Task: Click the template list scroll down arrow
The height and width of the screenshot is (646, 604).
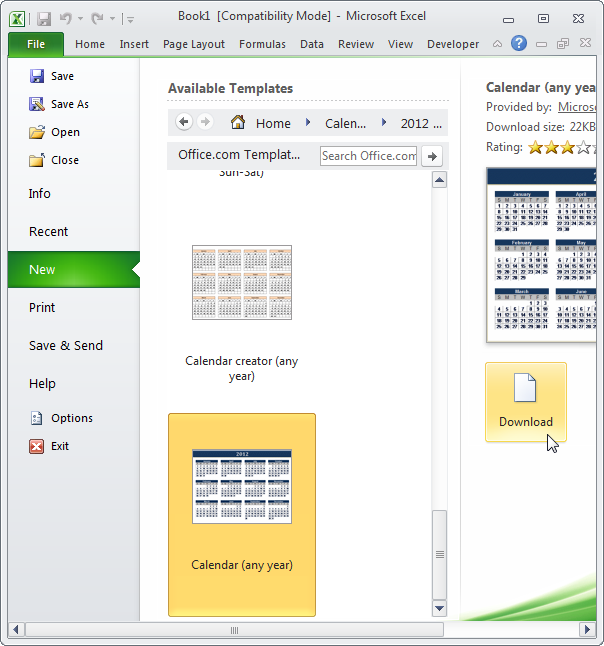Action: (440, 609)
